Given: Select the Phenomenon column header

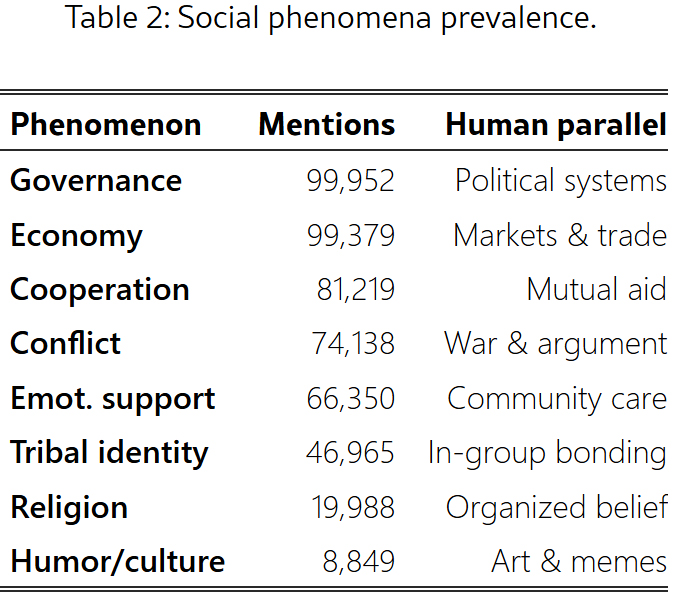Looking at the screenshot, I should (x=105, y=125).
